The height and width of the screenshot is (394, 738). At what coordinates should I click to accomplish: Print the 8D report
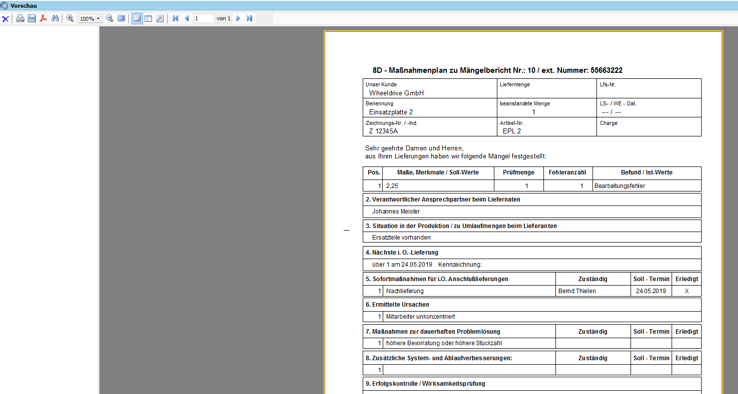(20, 19)
